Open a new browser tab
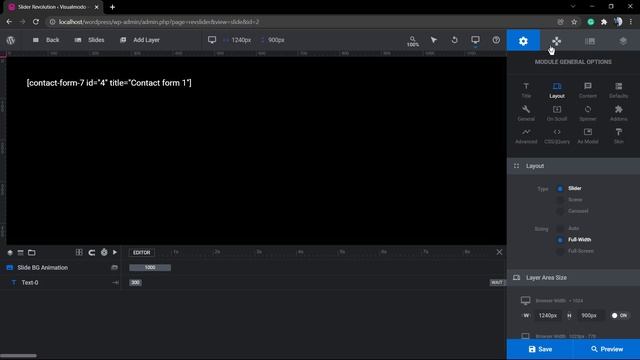640x360 pixels. [x=112, y=7]
